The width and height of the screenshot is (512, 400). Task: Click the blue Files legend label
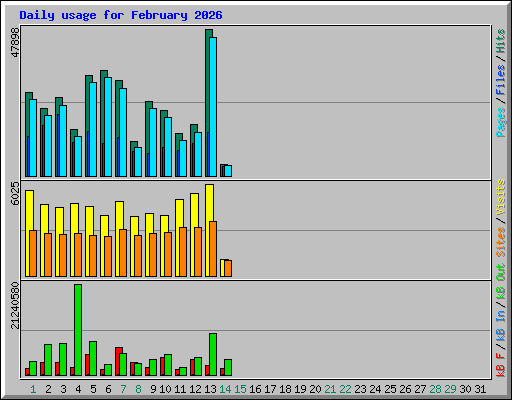pyautogui.click(x=501, y=80)
